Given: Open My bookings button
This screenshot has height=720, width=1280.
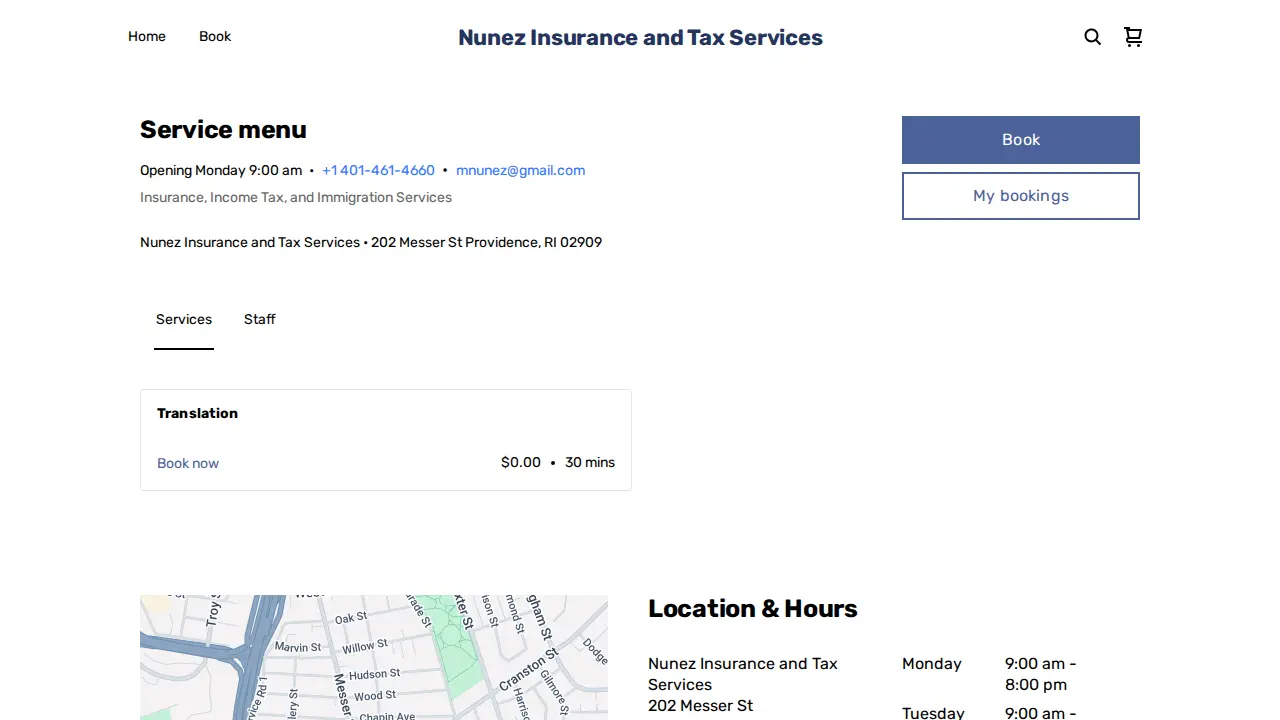Looking at the screenshot, I should (1021, 196).
